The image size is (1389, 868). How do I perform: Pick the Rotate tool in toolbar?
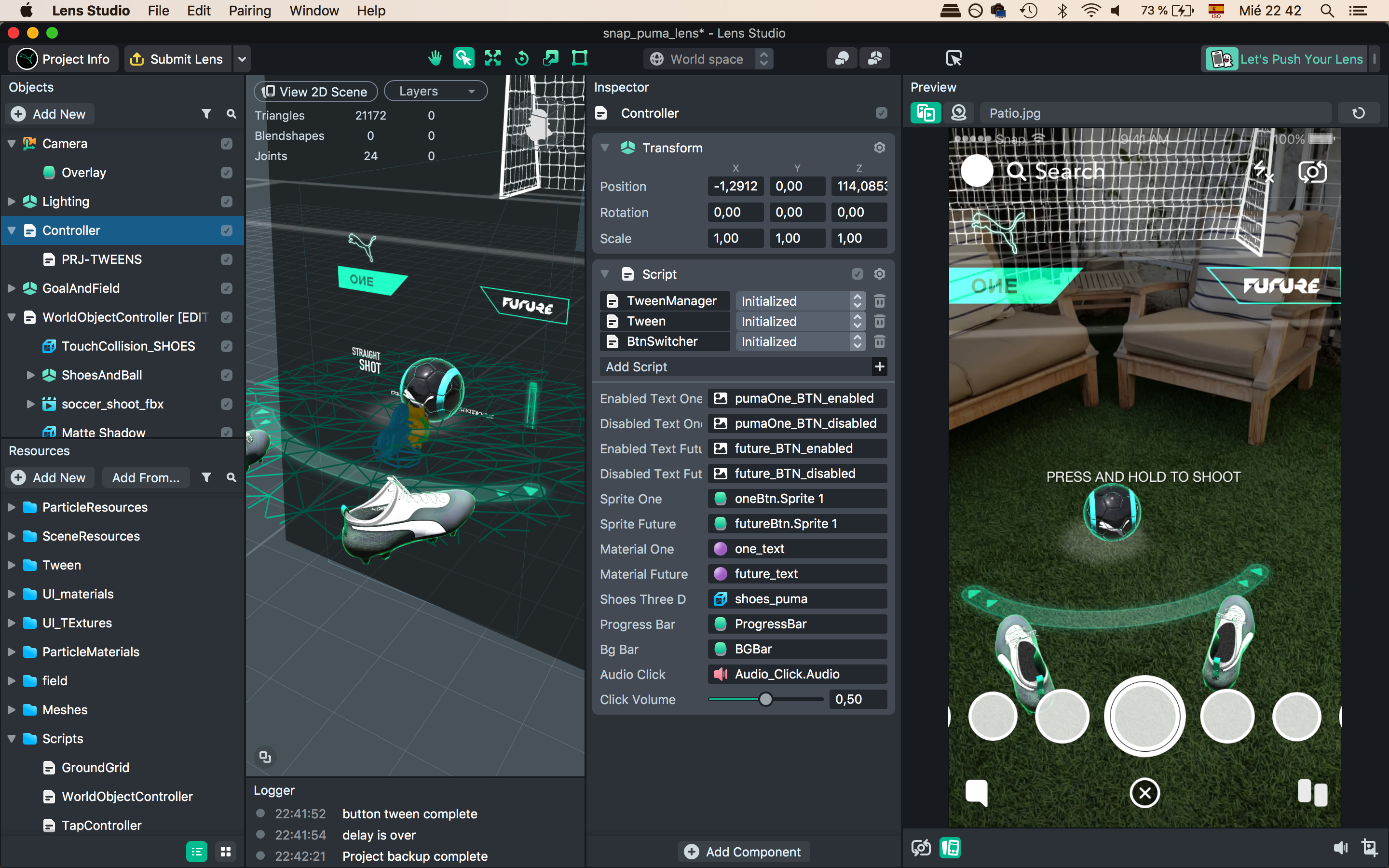(522, 58)
